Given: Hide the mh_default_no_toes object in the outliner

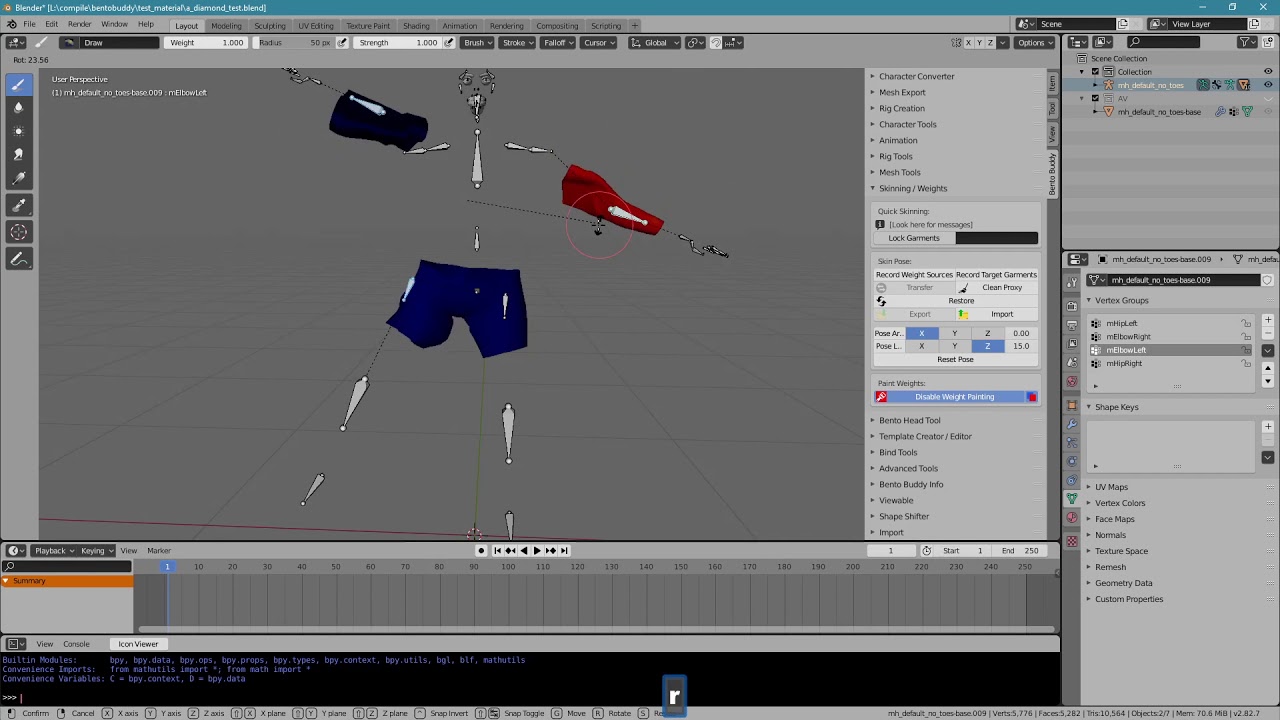Looking at the screenshot, I should [1268, 85].
